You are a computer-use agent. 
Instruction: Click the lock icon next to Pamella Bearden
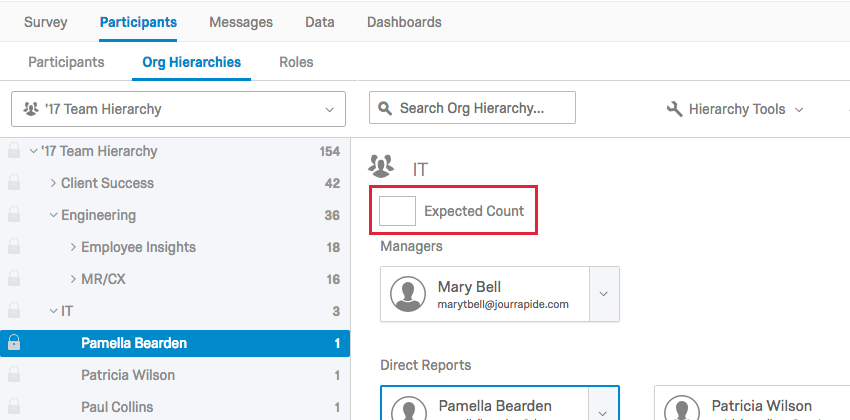click(x=14, y=343)
